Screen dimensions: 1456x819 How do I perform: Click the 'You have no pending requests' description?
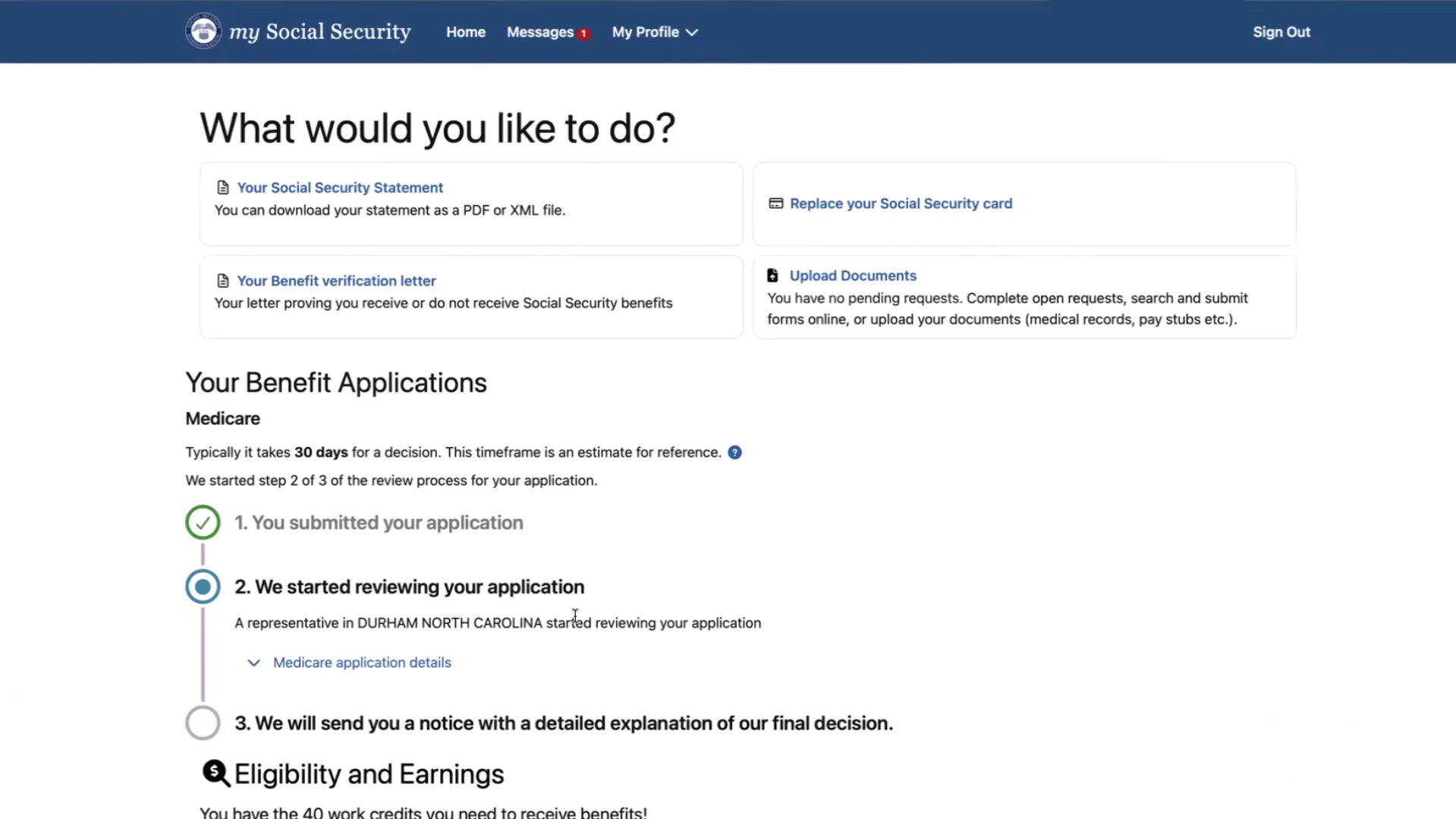pyautogui.click(x=1008, y=309)
